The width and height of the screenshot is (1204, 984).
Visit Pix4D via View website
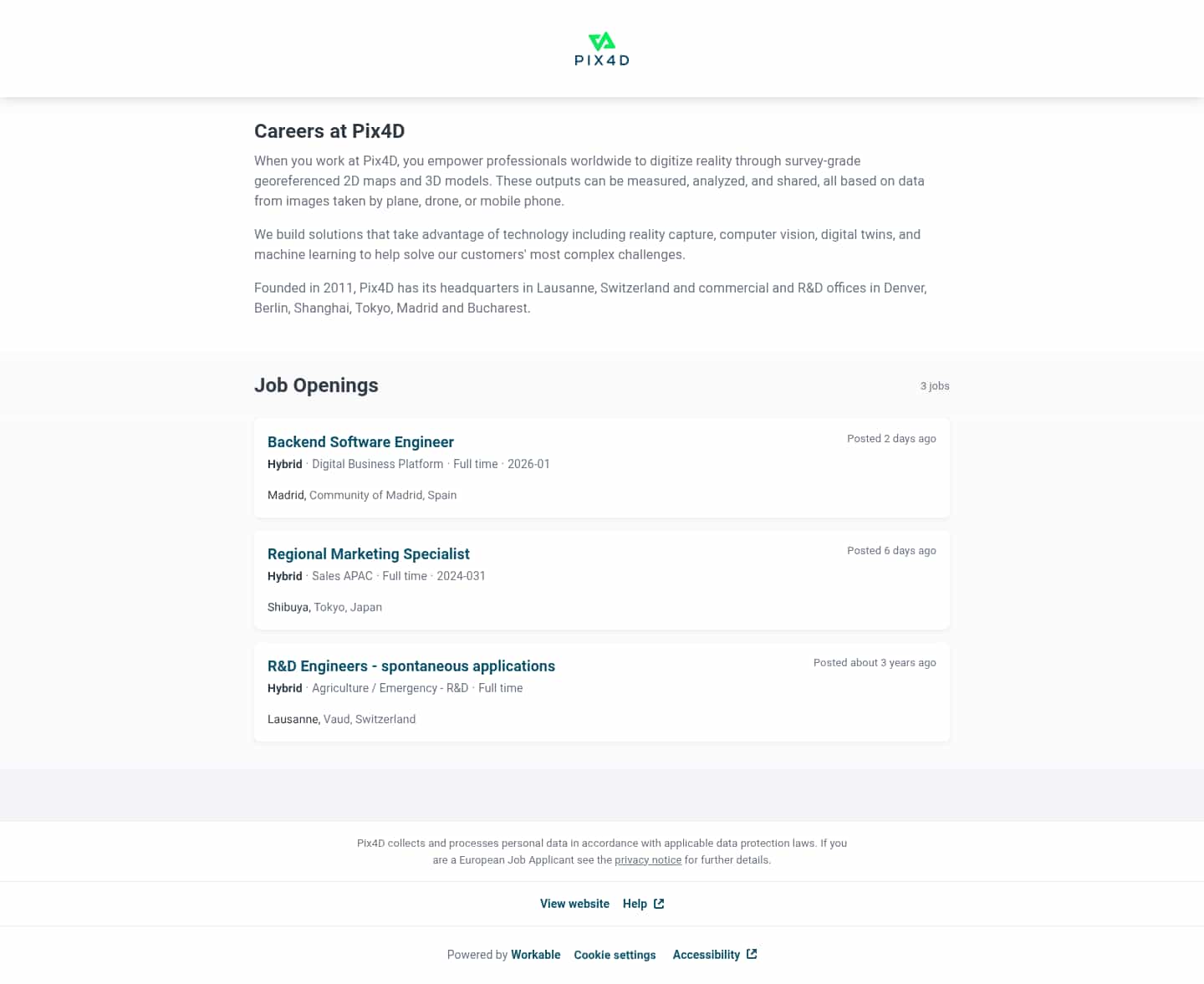tap(574, 904)
